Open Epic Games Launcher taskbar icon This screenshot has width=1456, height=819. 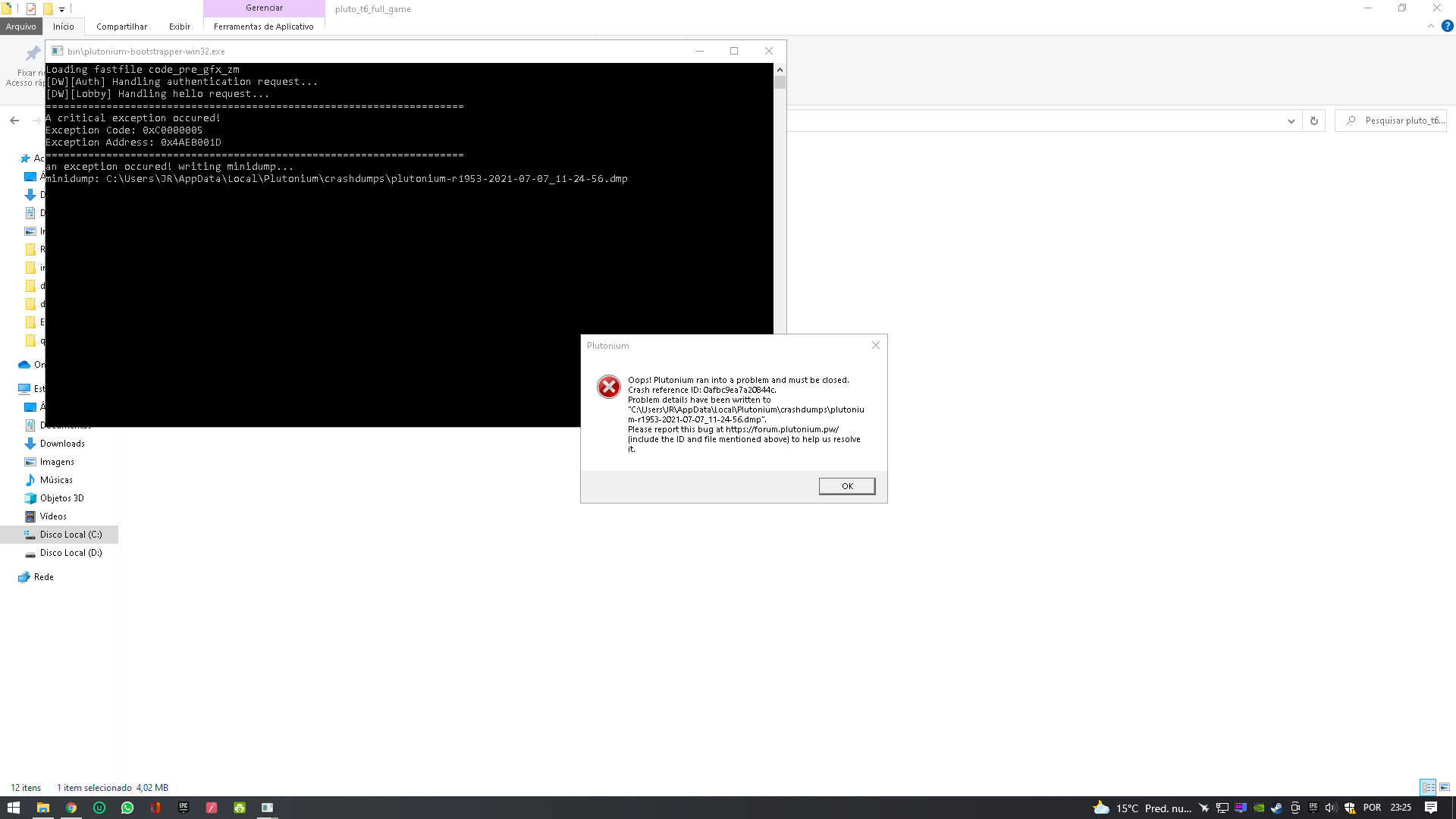(184, 808)
